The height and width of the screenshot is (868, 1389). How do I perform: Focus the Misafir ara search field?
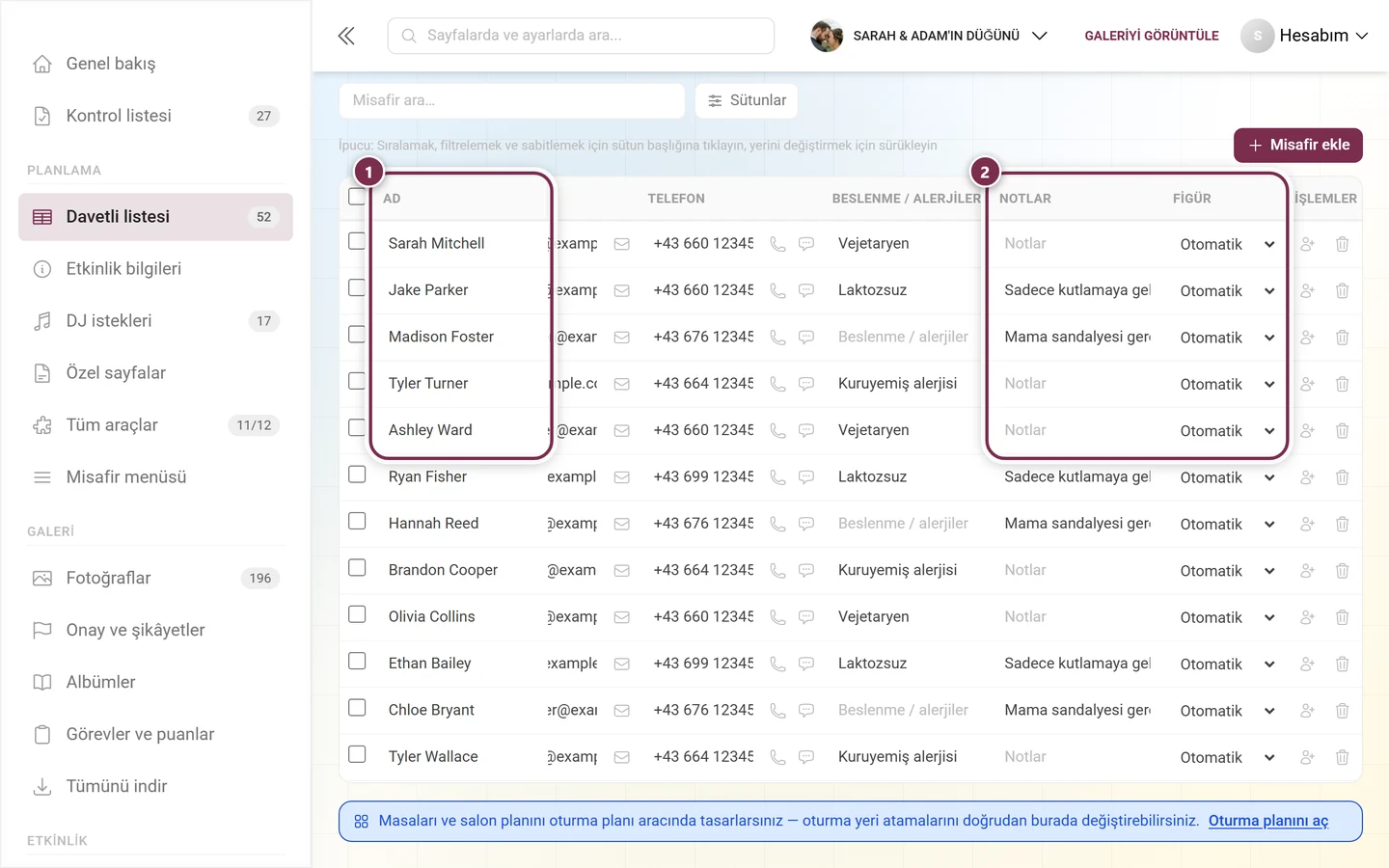tap(512, 100)
